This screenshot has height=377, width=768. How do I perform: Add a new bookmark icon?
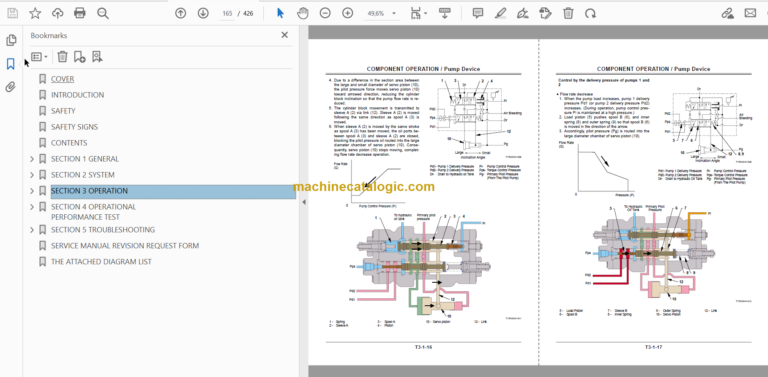click(x=79, y=57)
